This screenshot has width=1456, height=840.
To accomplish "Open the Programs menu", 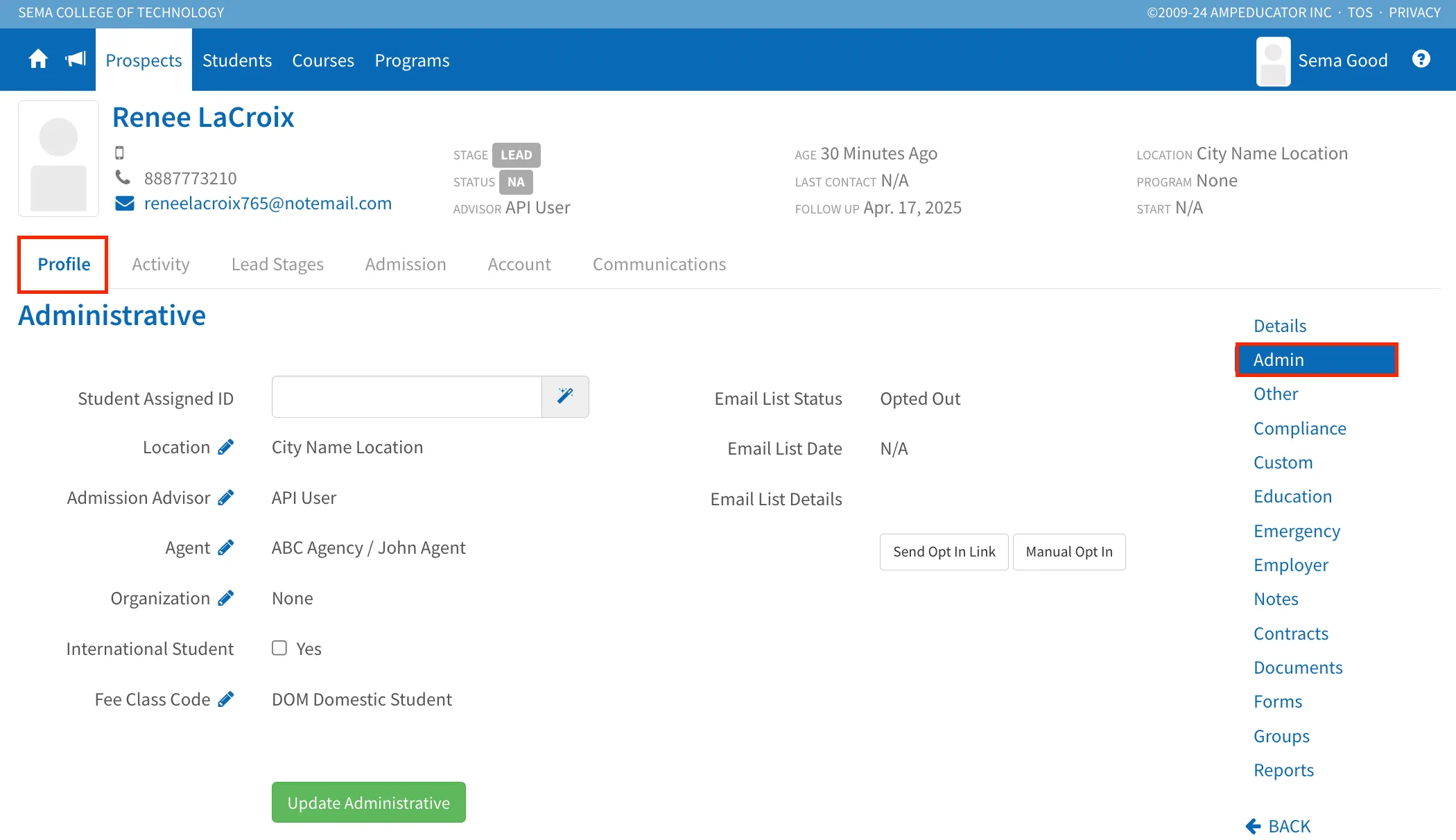I will pos(412,60).
